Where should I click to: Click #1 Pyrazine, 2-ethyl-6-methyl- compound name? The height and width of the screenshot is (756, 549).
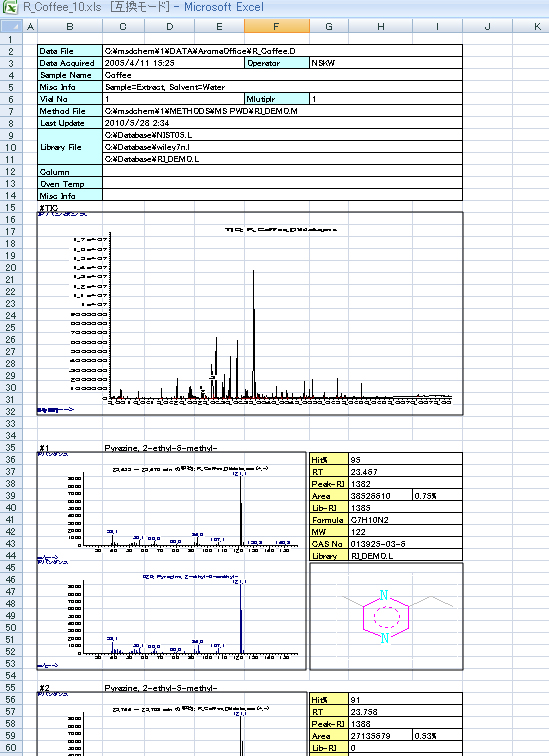coord(161,448)
